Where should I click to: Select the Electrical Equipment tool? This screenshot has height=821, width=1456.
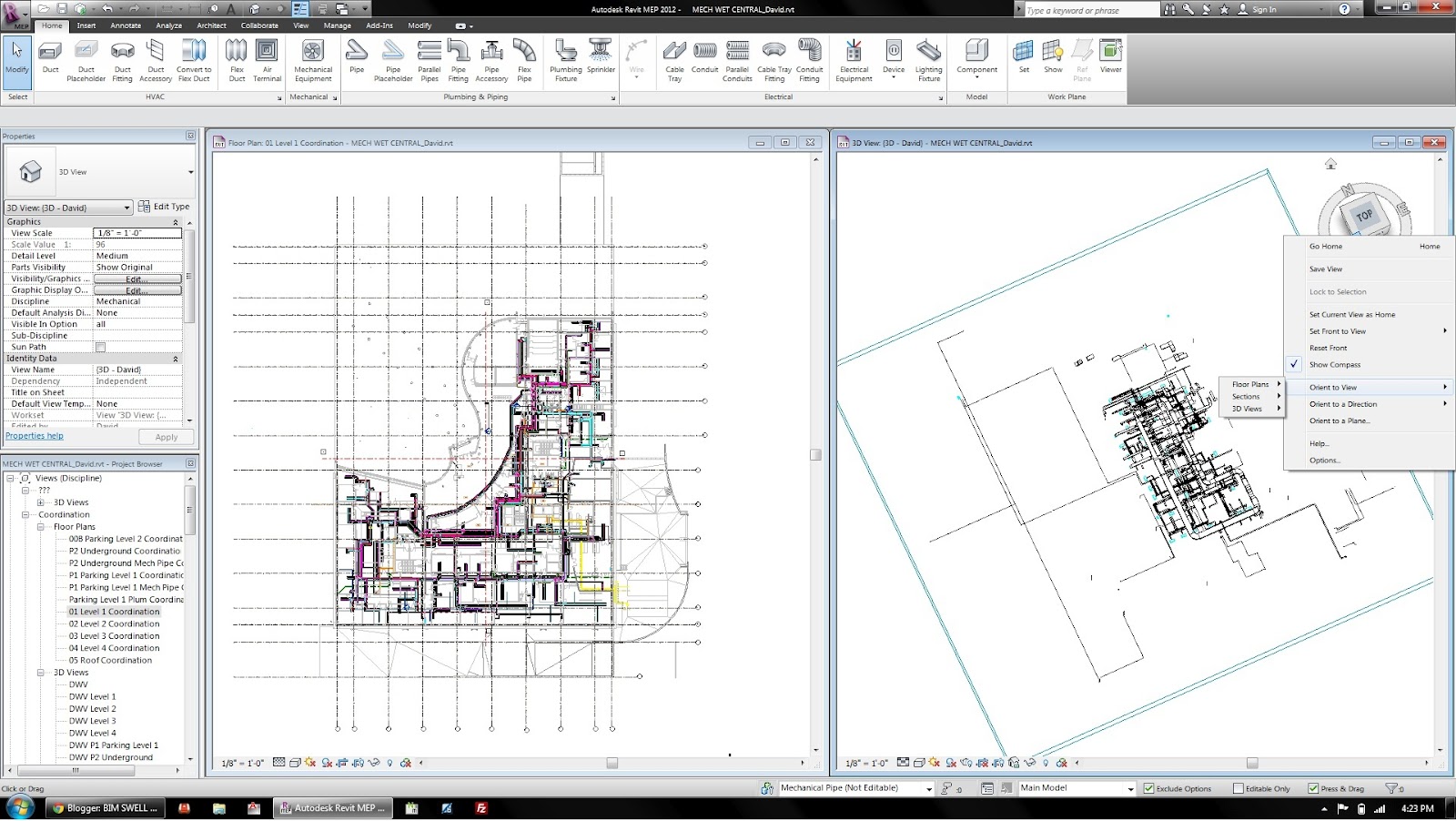[x=853, y=56]
